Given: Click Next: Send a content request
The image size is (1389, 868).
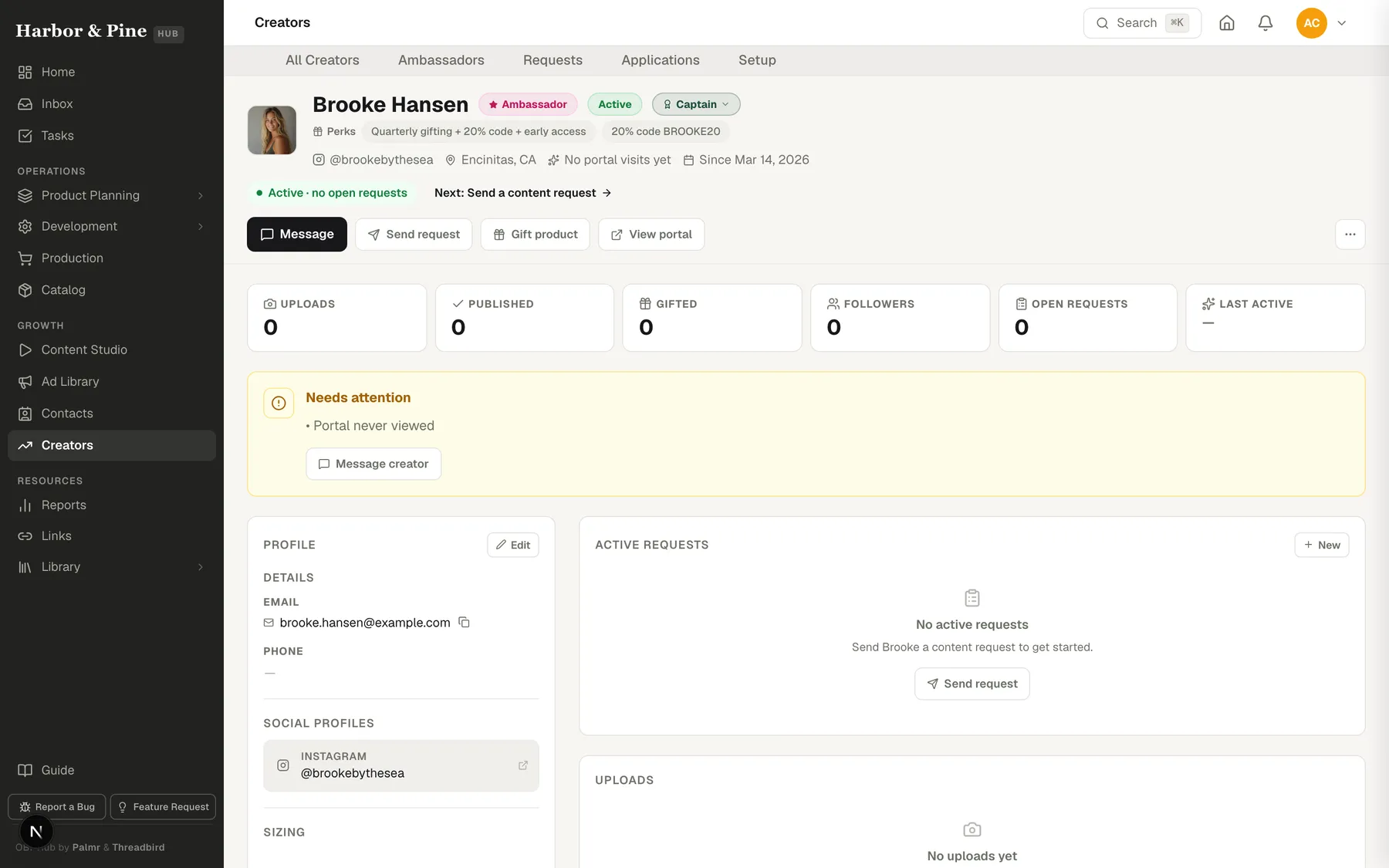Looking at the screenshot, I should click(x=523, y=193).
